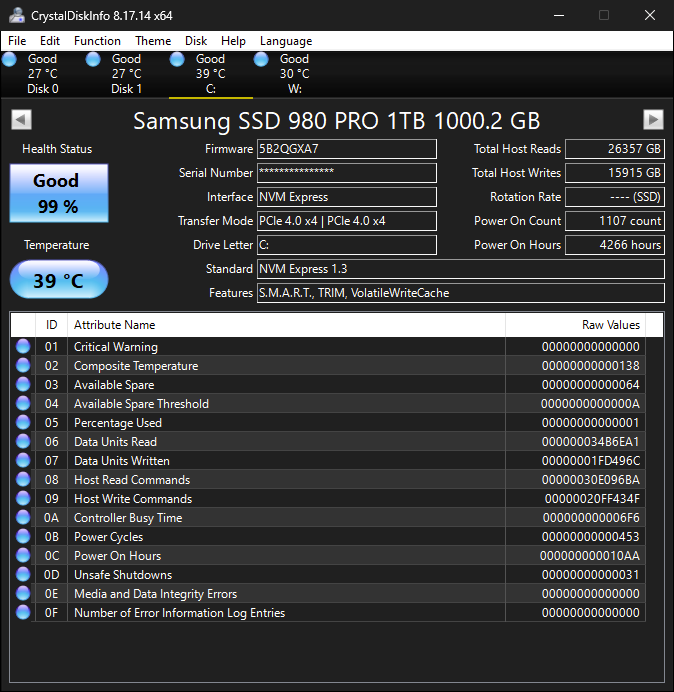Screen dimensions: 674x692
Task: Select the Disk 0 drive tab
Action: 42,74
